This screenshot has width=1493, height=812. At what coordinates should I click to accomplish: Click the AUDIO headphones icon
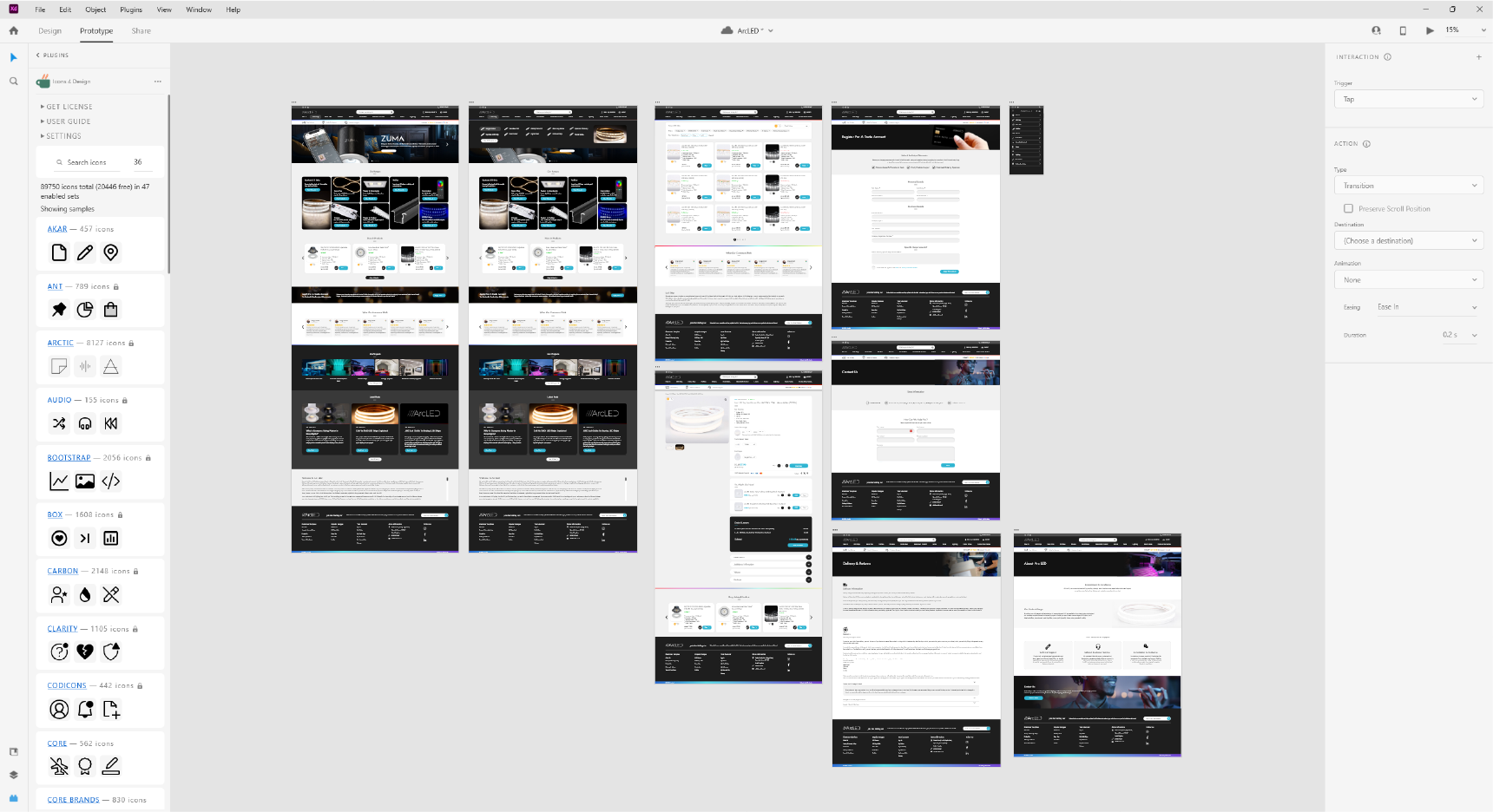[x=85, y=423]
